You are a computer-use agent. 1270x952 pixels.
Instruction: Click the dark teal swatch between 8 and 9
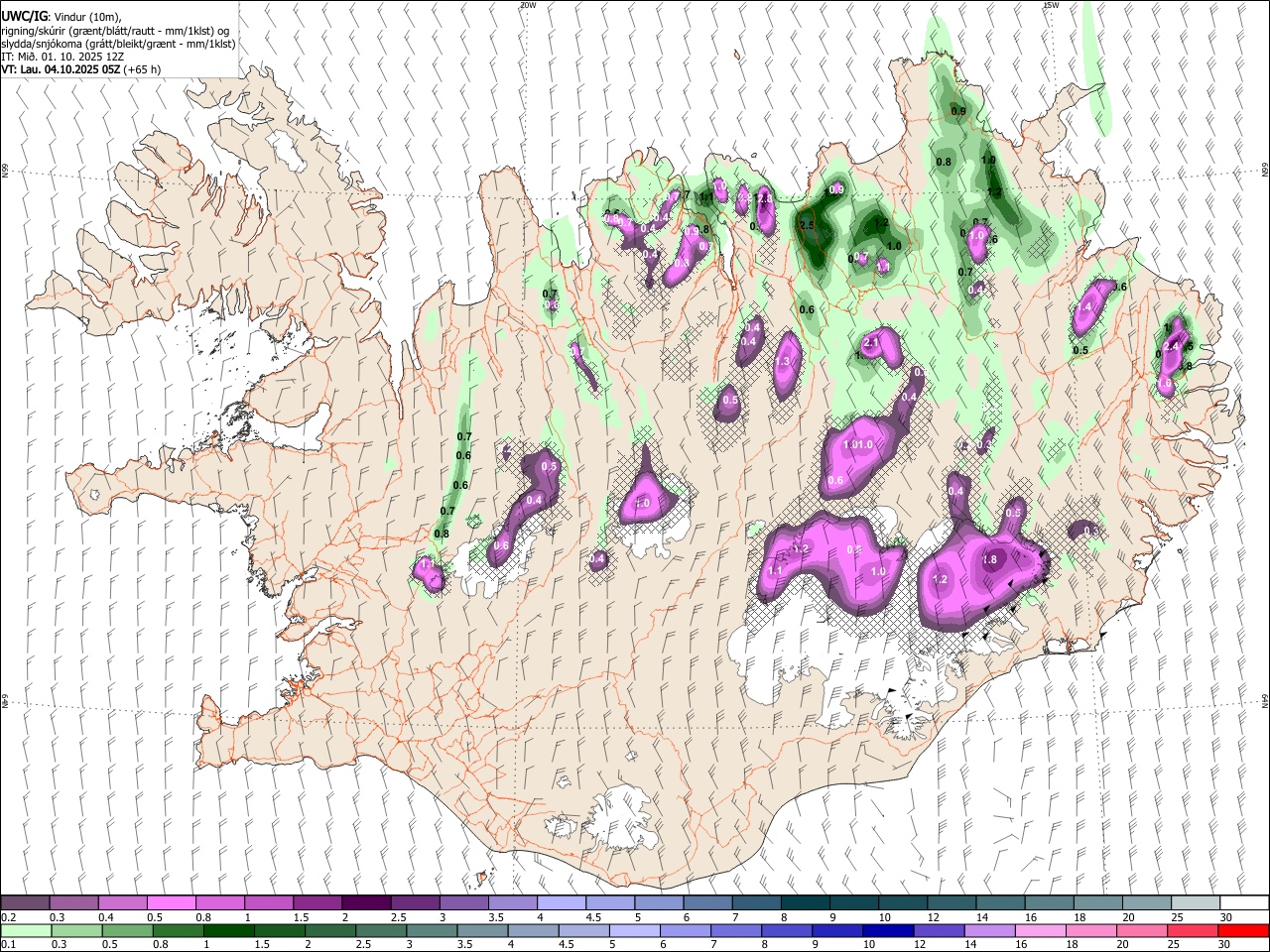tap(805, 902)
